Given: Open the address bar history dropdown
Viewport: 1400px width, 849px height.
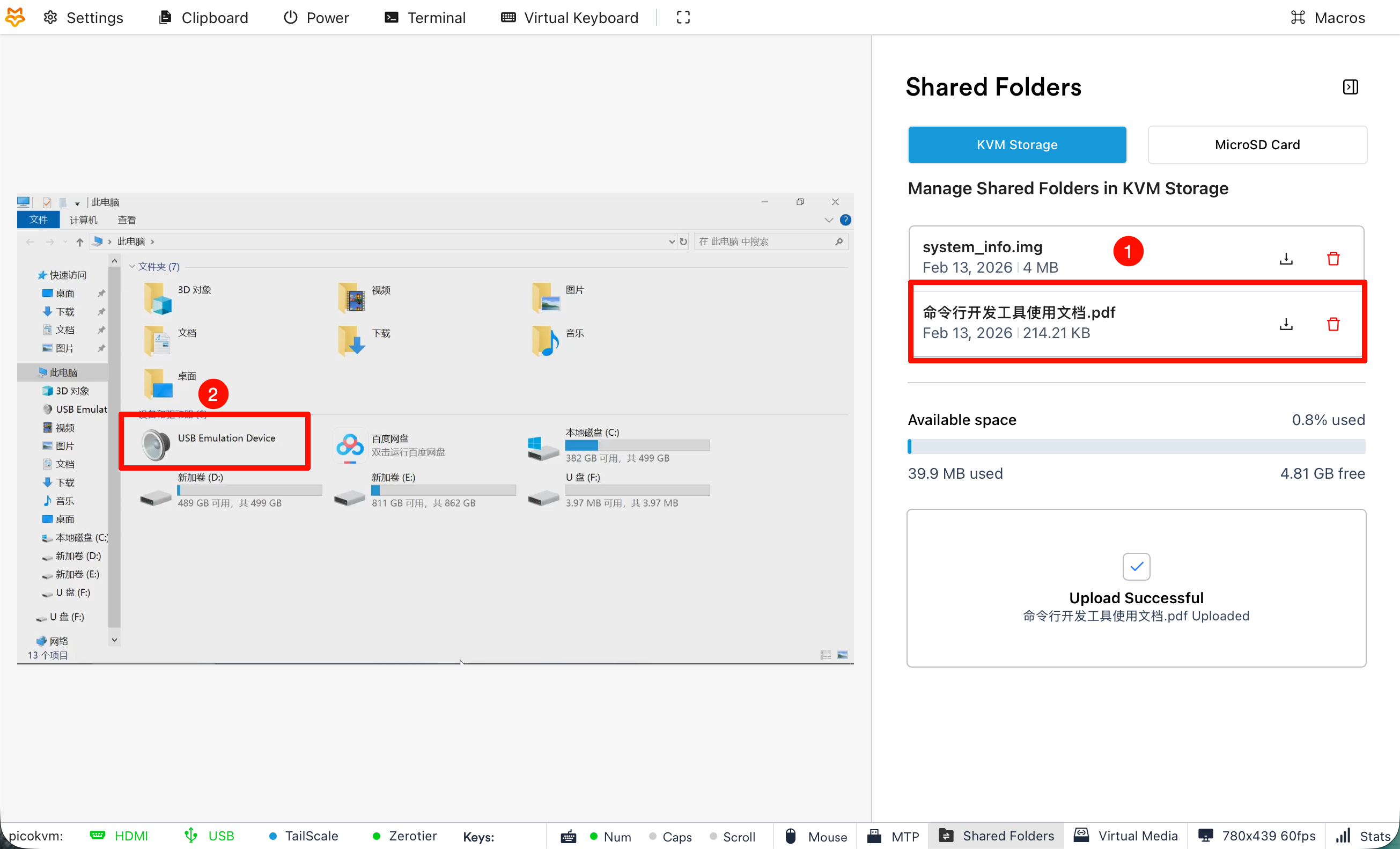Looking at the screenshot, I should 671,241.
